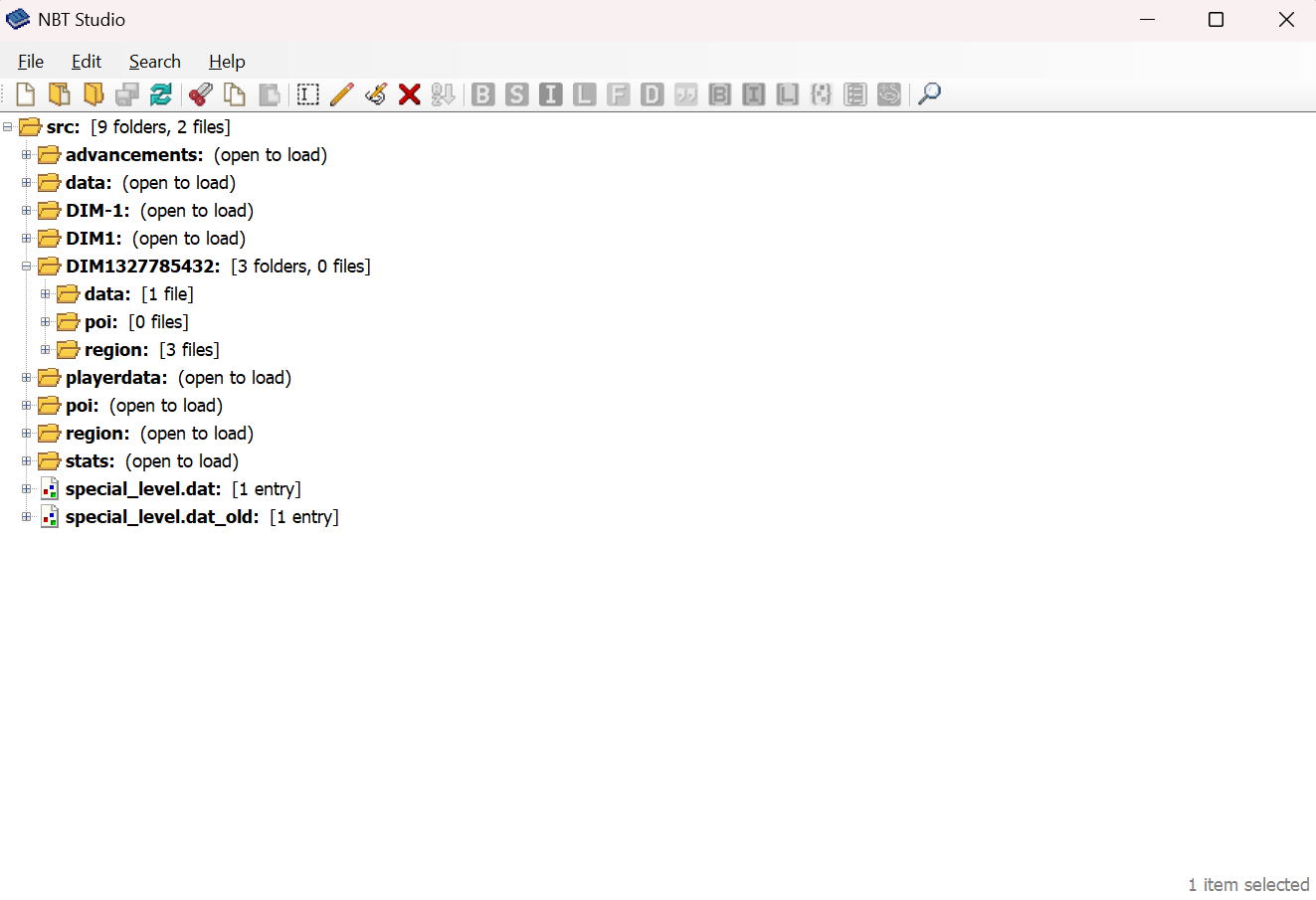Minimize the NBT Studio window
Screen dimensions: 1316x900
click(x=1147, y=20)
